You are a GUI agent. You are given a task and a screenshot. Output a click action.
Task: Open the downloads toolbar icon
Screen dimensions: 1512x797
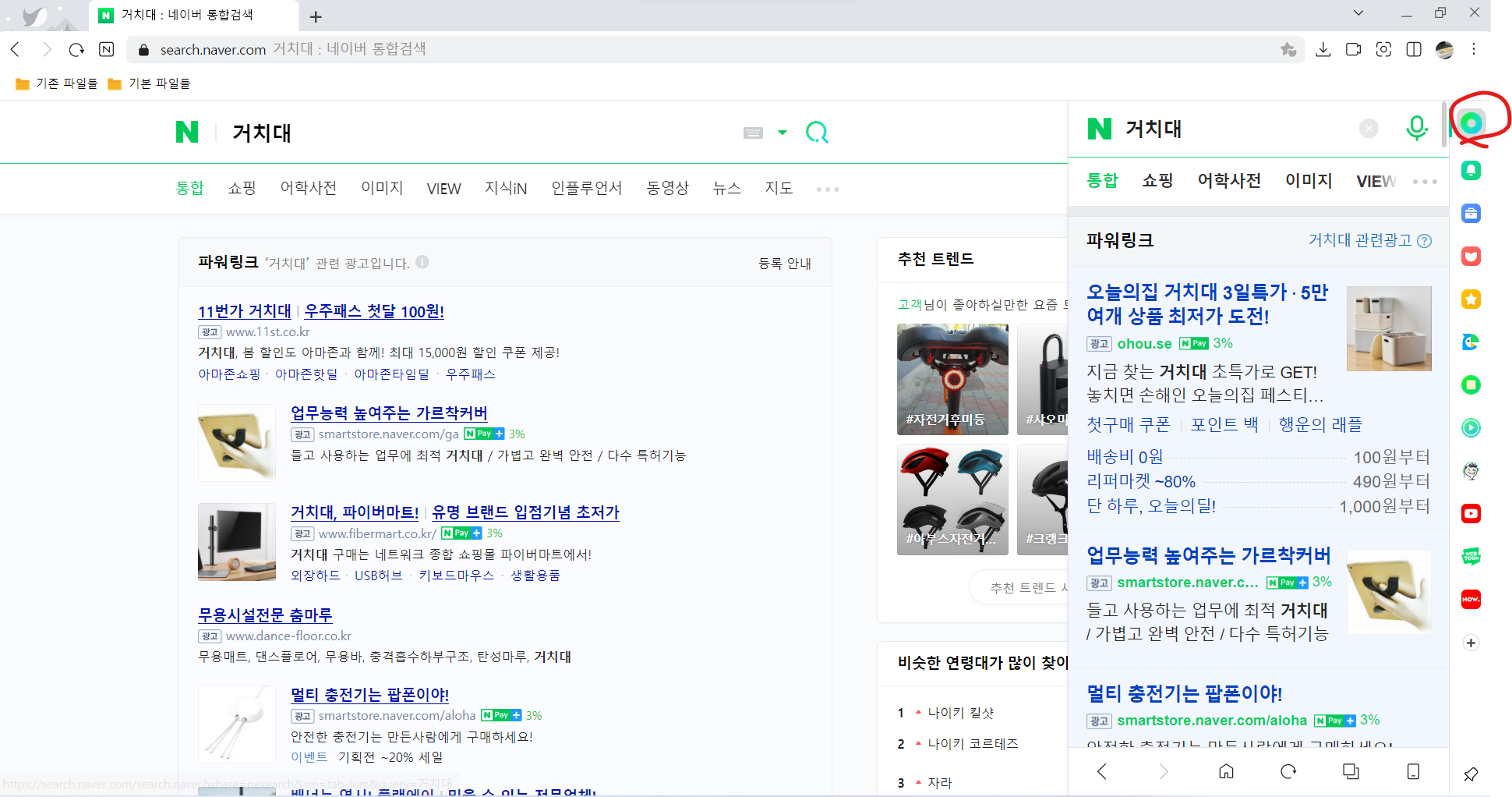click(x=1323, y=49)
